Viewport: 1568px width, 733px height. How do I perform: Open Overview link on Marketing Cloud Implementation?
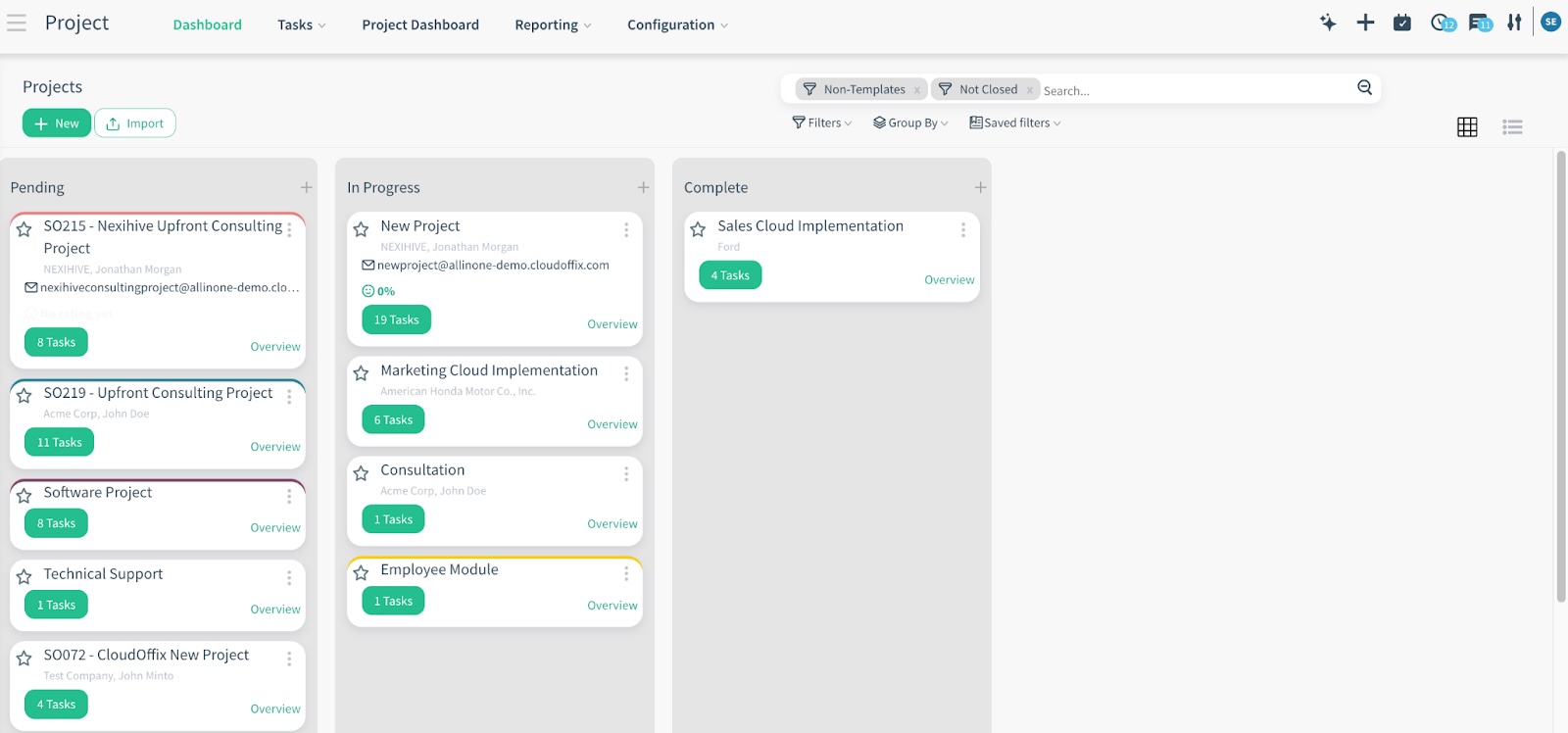point(612,424)
